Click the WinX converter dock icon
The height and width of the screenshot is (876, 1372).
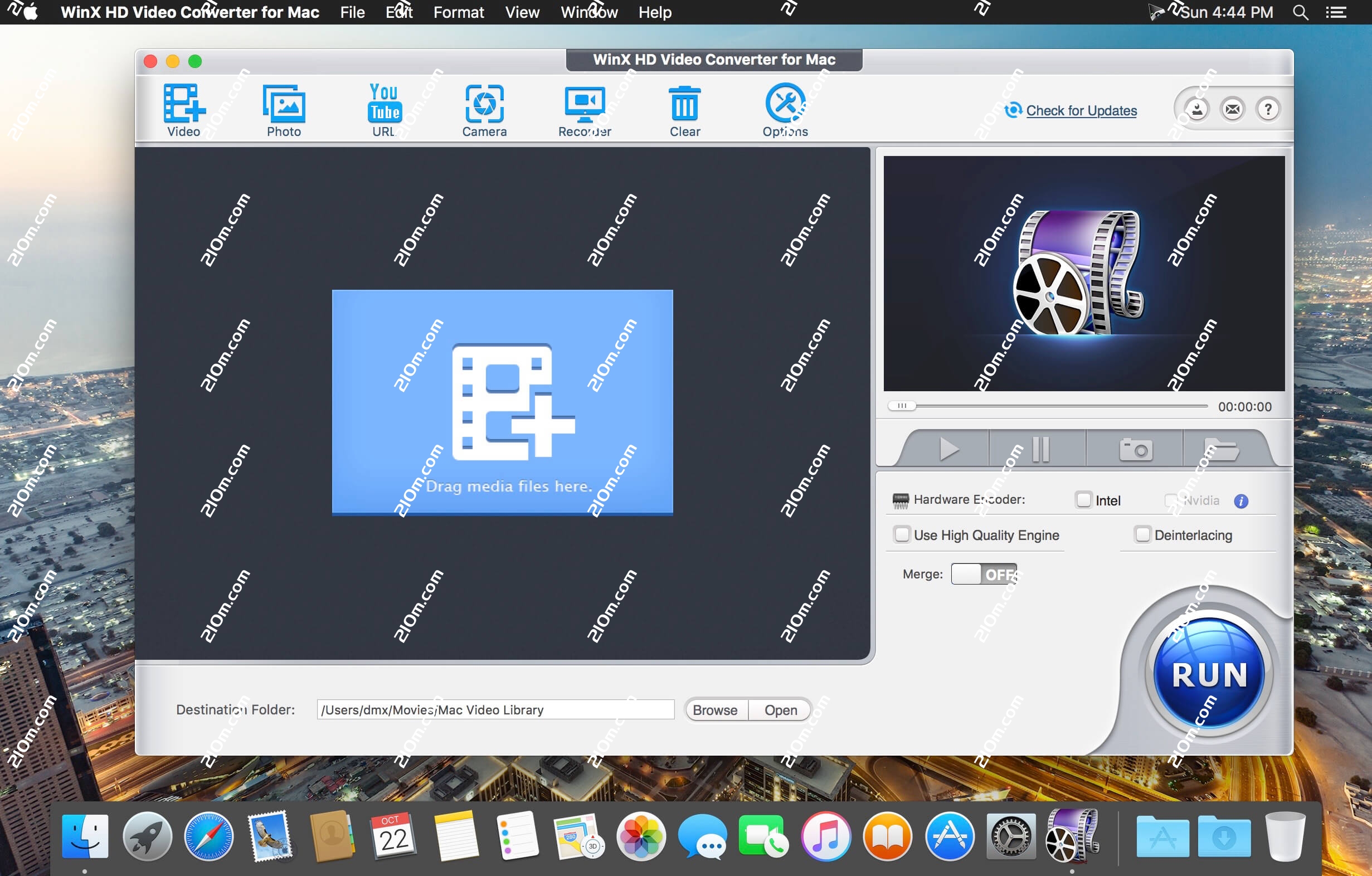click(x=1073, y=836)
